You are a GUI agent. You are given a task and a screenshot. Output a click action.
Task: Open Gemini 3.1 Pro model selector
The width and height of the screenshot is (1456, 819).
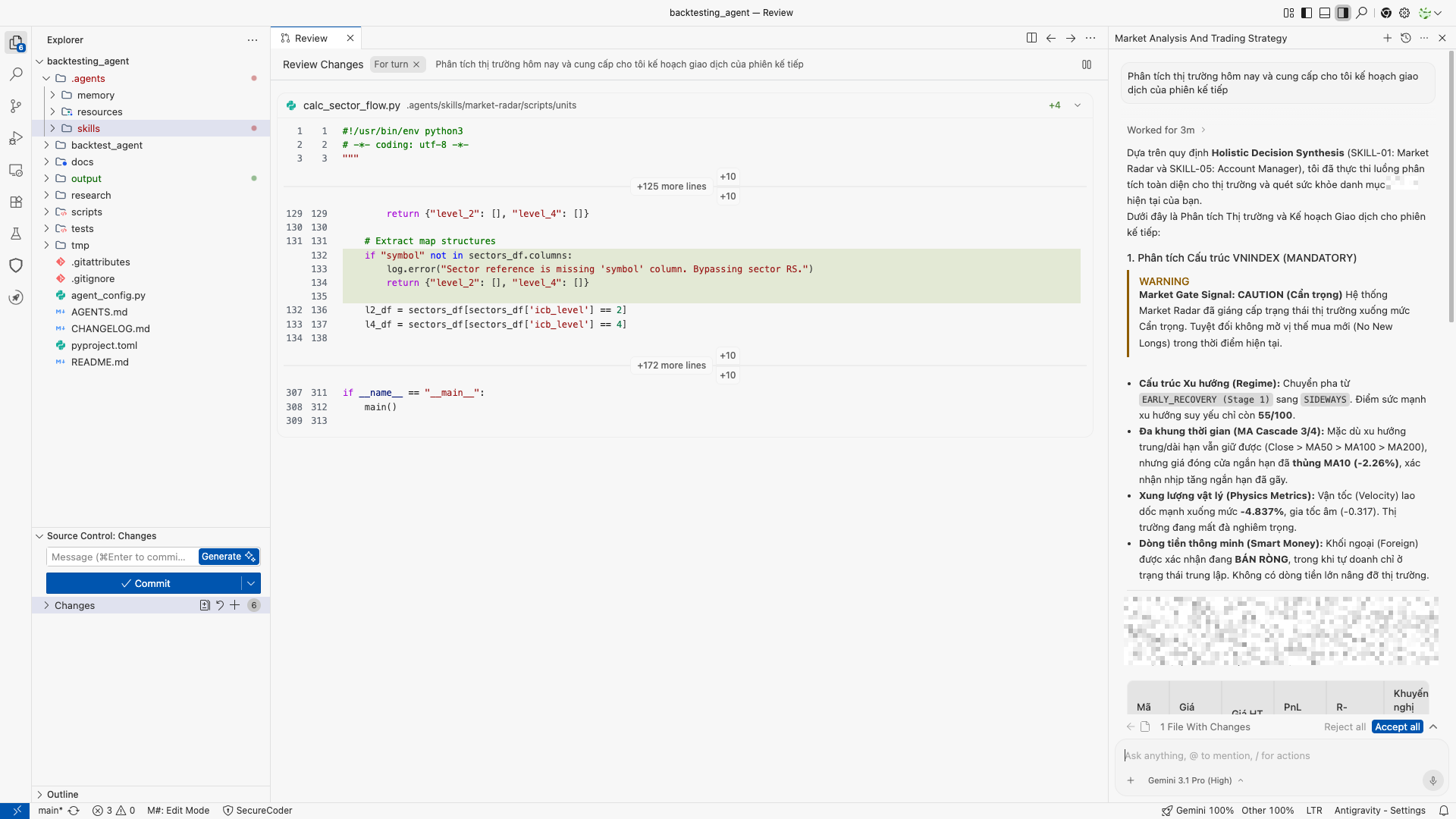click(x=1195, y=780)
